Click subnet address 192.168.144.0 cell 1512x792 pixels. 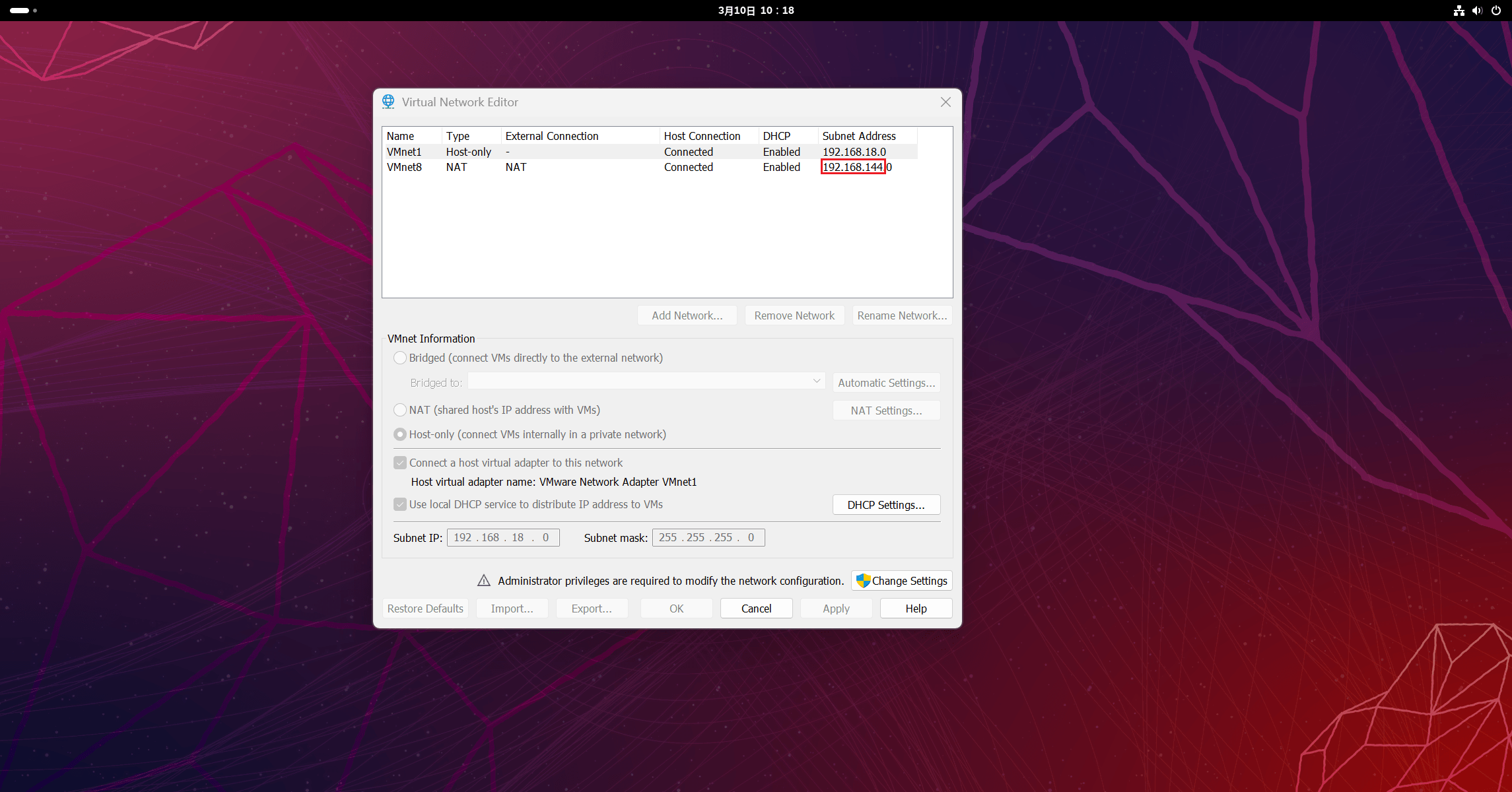coord(857,167)
